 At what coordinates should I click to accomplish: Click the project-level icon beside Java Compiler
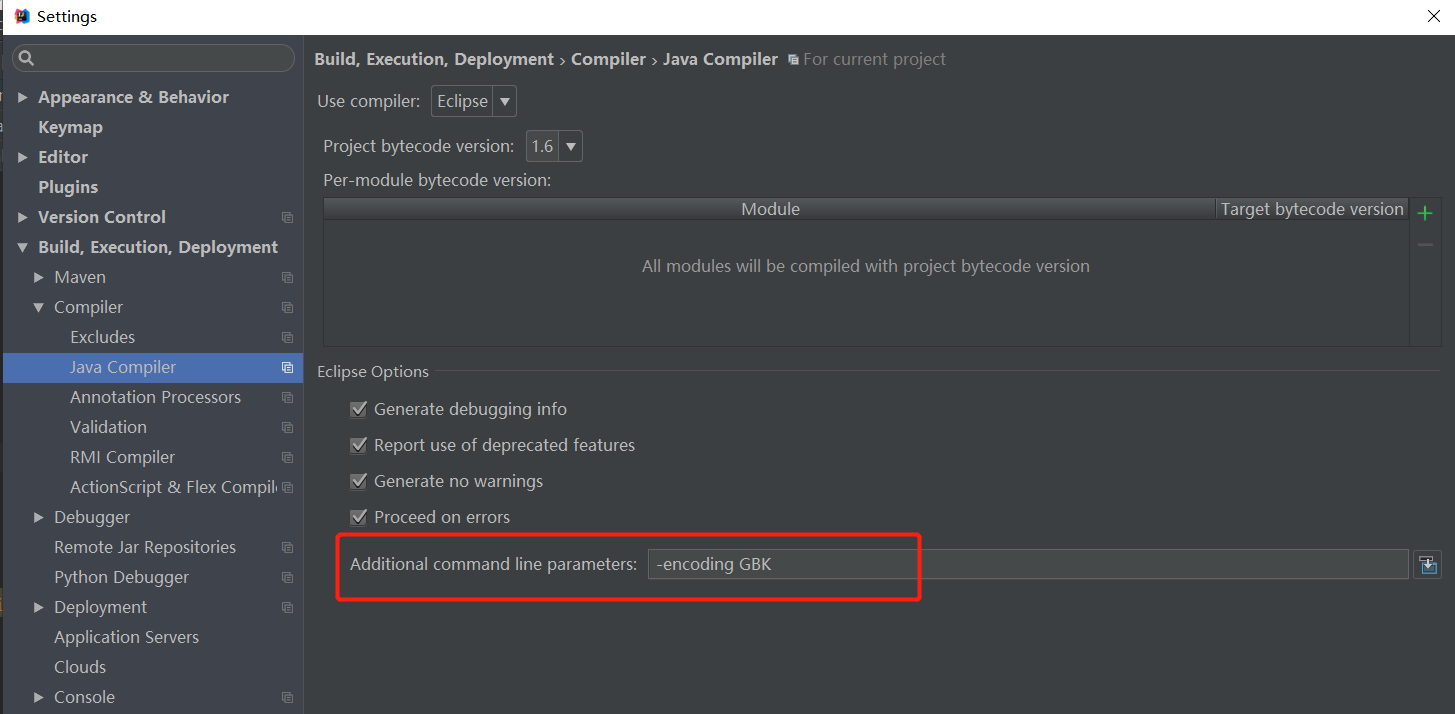tap(288, 368)
